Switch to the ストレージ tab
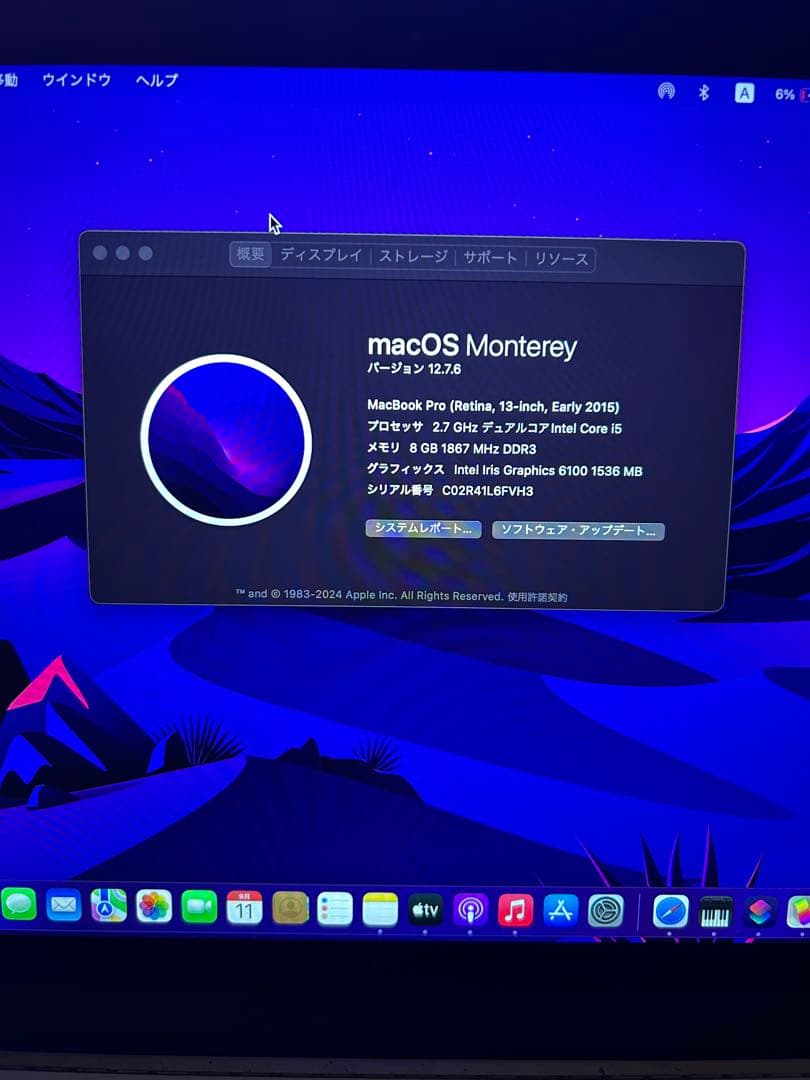 [x=413, y=257]
